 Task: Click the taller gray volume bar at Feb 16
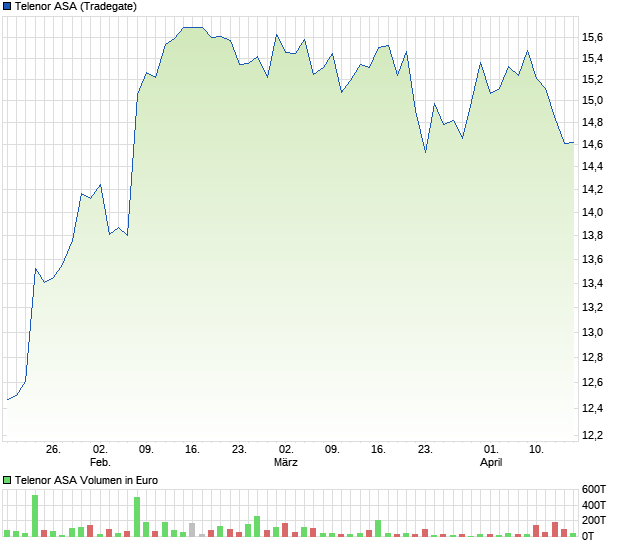point(192,530)
